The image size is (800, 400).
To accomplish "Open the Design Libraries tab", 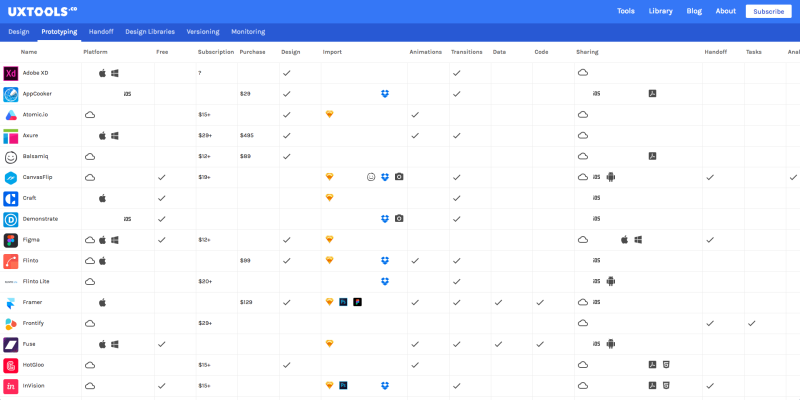I will click(150, 32).
